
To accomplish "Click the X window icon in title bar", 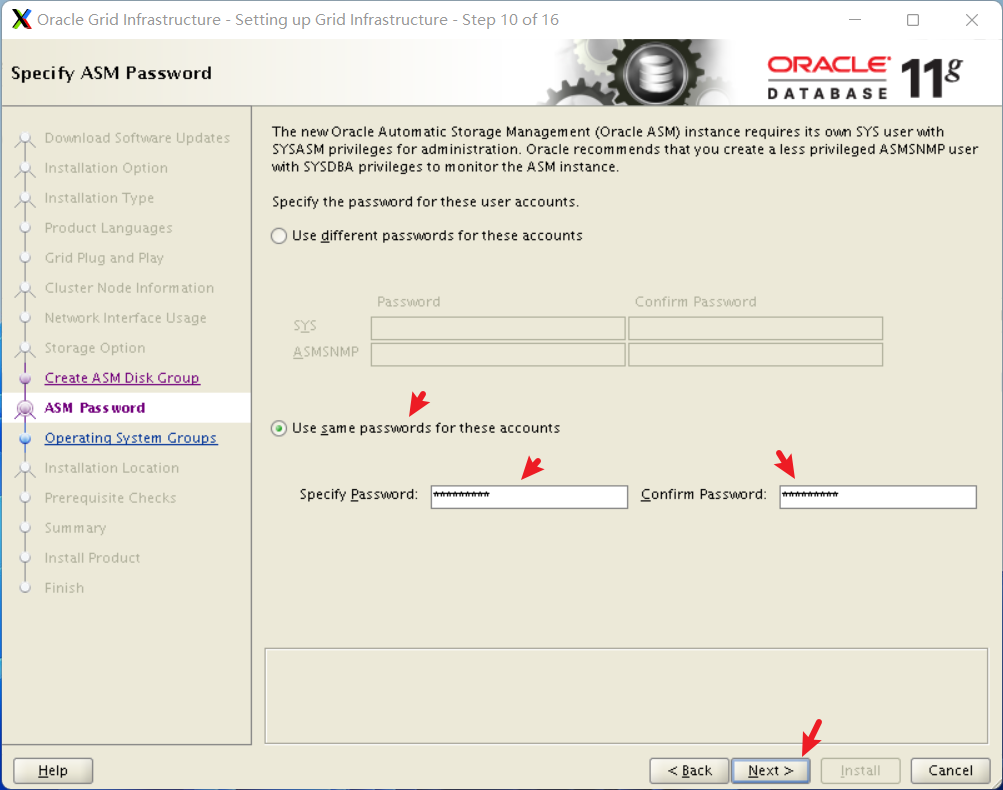I will (22, 19).
